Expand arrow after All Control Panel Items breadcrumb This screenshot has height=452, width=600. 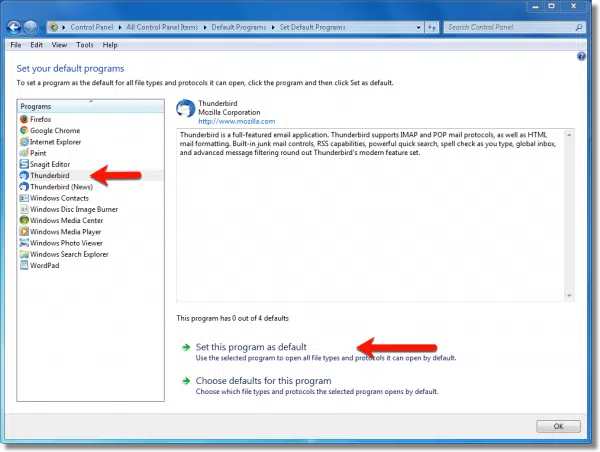click(x=205, y=28)
